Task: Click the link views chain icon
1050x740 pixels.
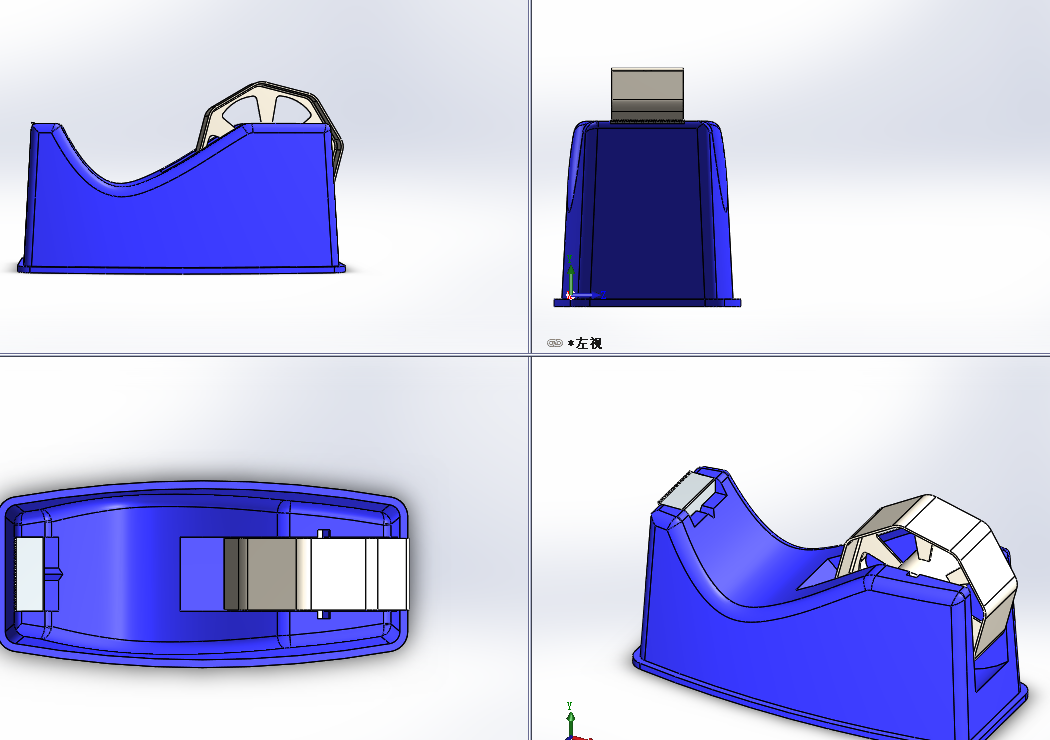Action: pyautogui.click(x=554, y=343)
